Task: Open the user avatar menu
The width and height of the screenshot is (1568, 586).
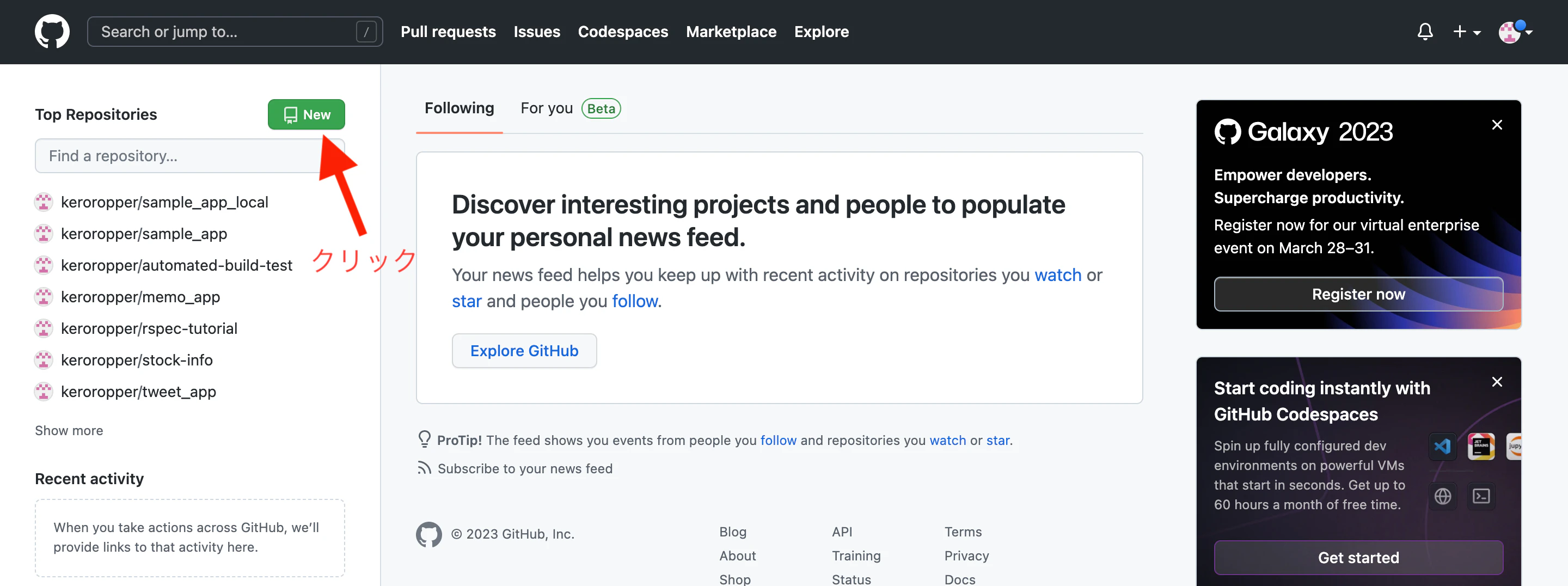Action: 1515,32
